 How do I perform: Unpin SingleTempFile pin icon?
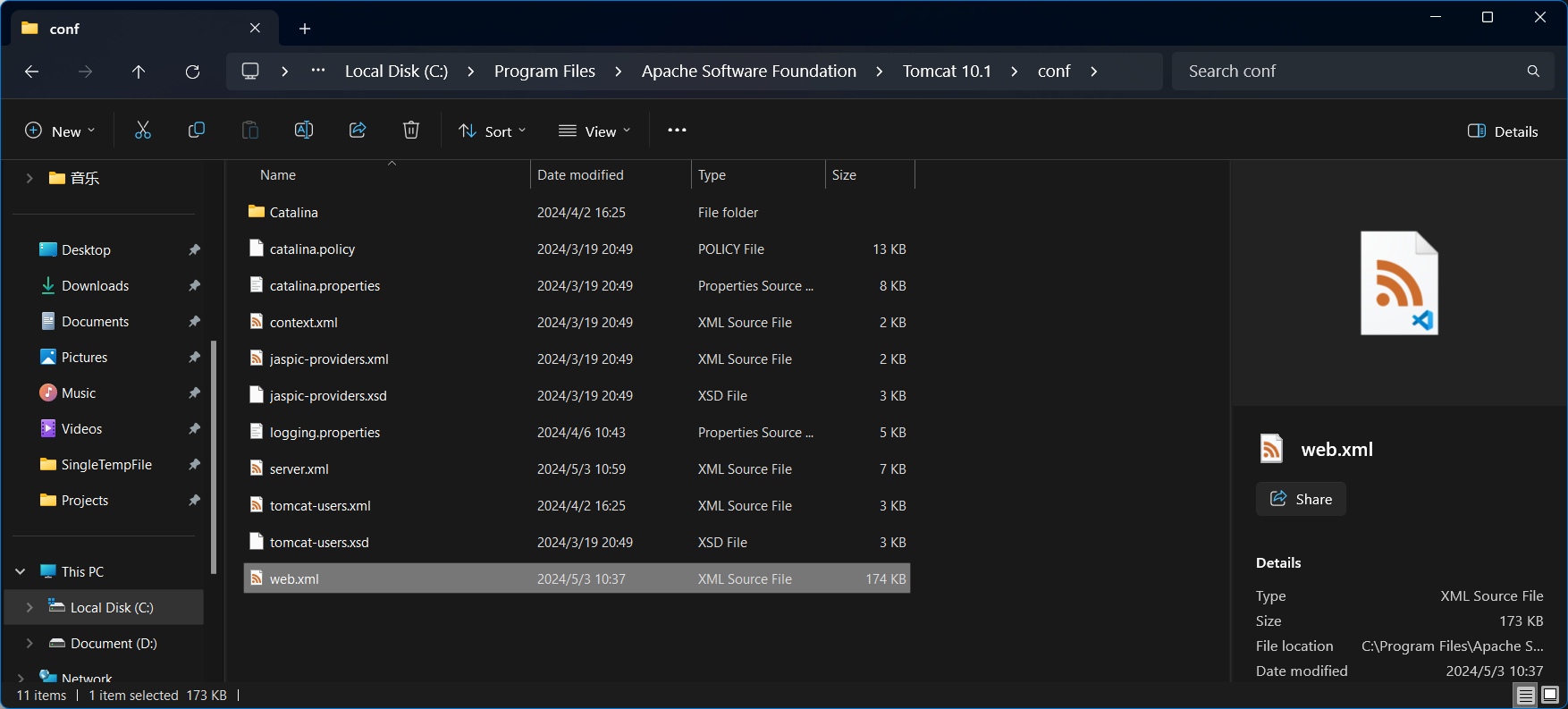[194, 465]
